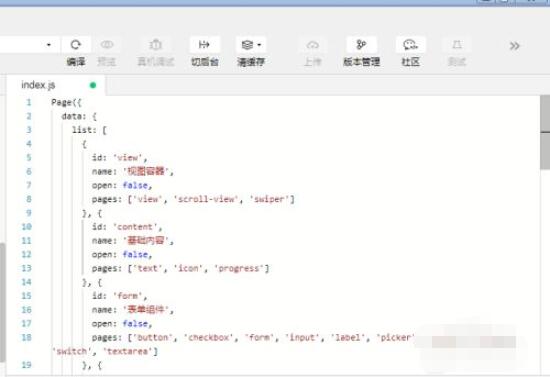
Task: Click the 'icon' string on line 13
Action: tap(188, 268)
